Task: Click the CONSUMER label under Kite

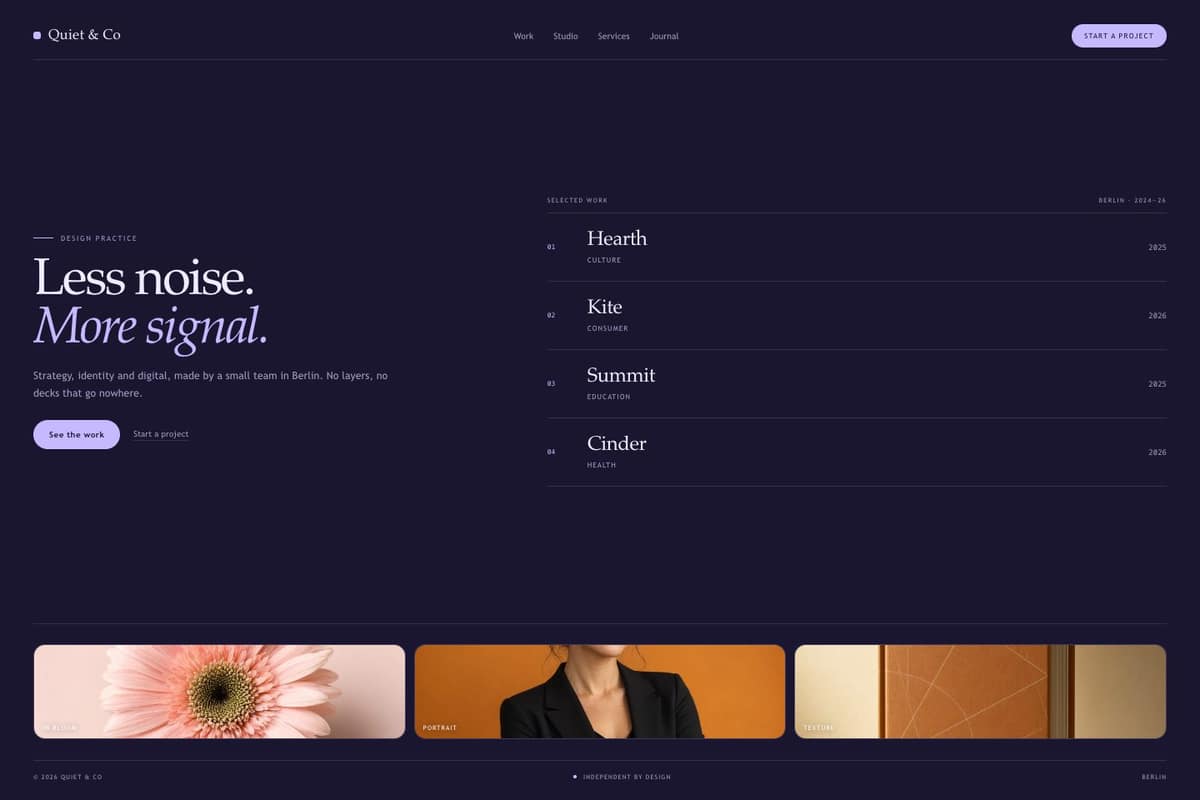Action: click(608, 329)
